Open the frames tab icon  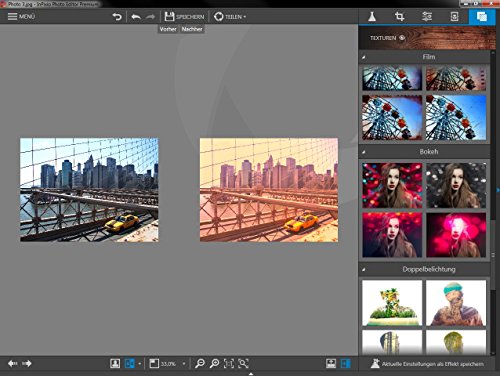(454, 16)
